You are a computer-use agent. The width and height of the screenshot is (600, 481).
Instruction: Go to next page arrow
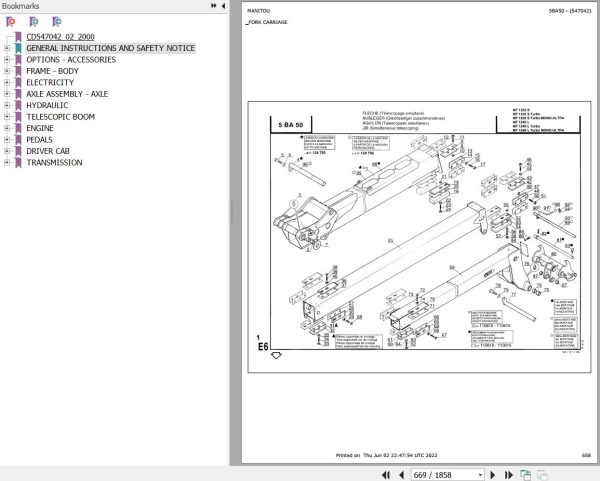pos(493,475)
